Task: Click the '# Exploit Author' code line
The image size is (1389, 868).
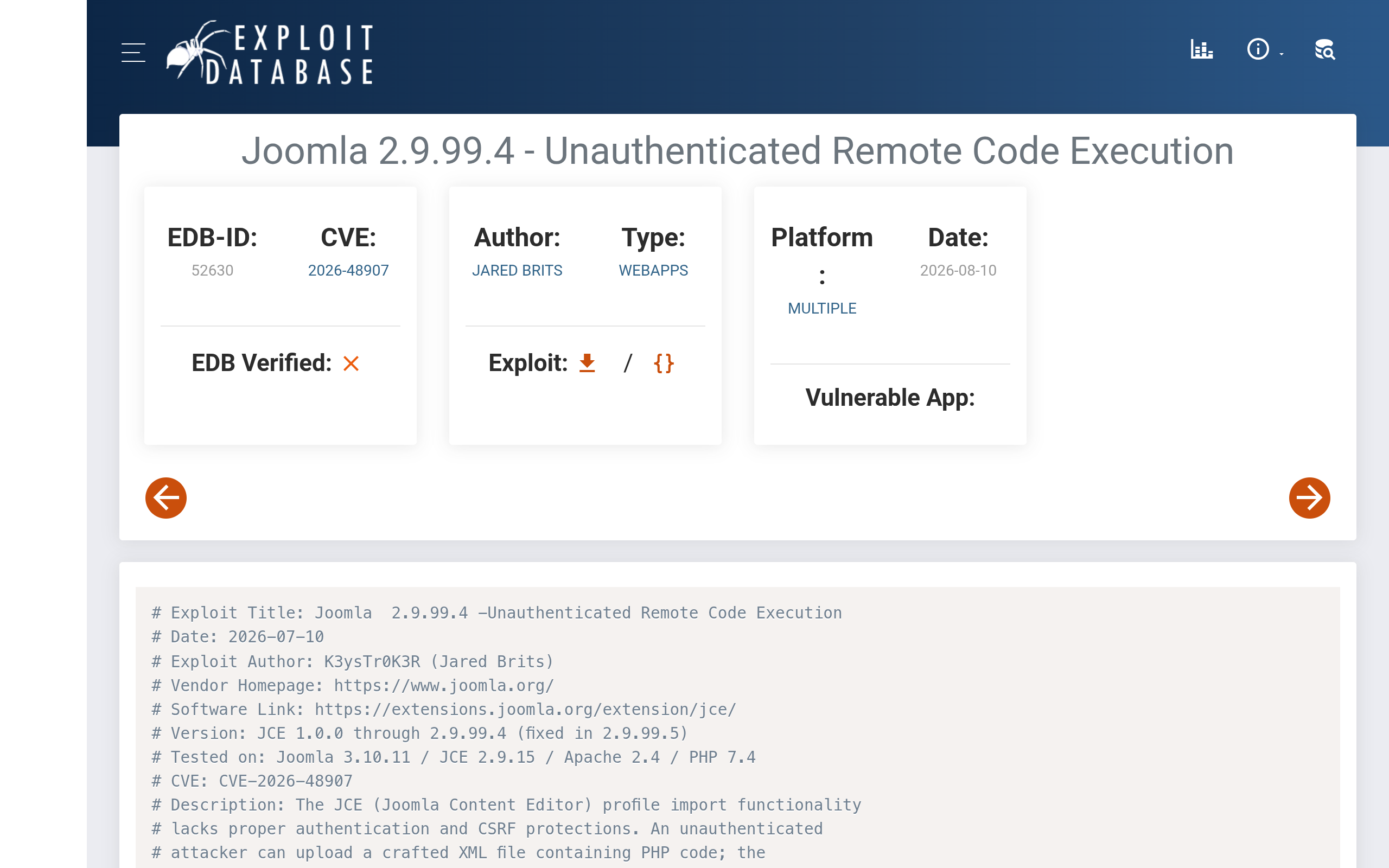Action: (353, 661)
